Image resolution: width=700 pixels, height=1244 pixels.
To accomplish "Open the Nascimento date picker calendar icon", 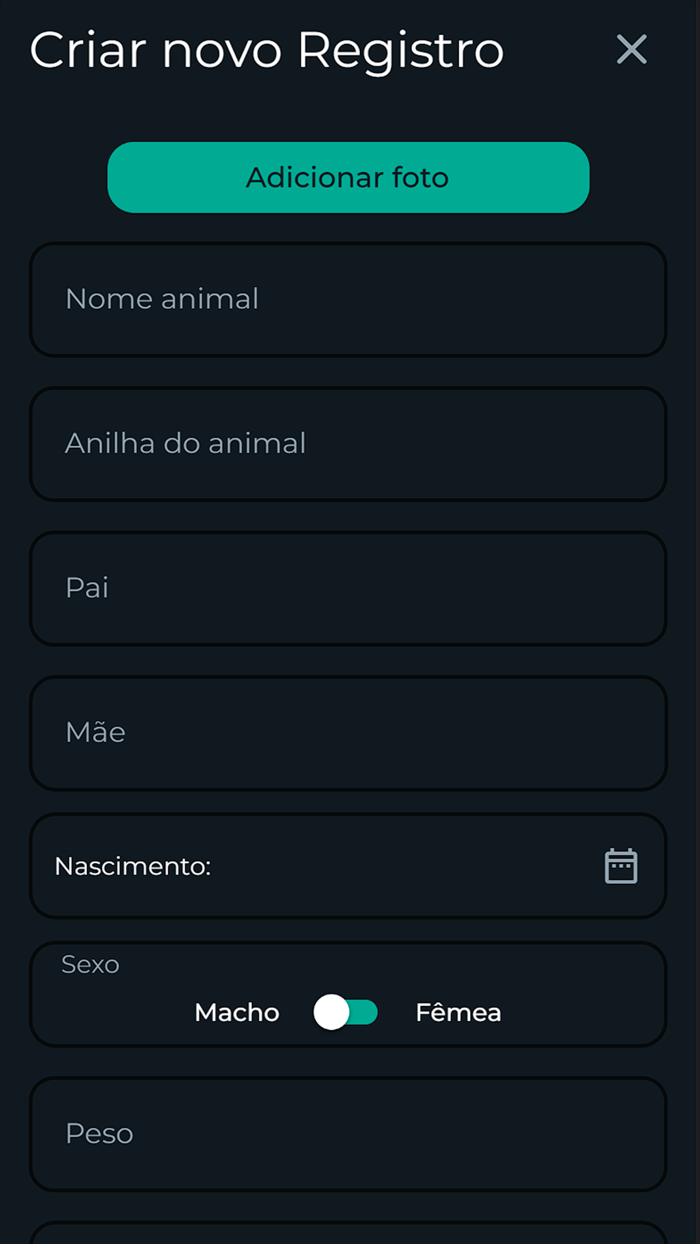I will [620, 864].
